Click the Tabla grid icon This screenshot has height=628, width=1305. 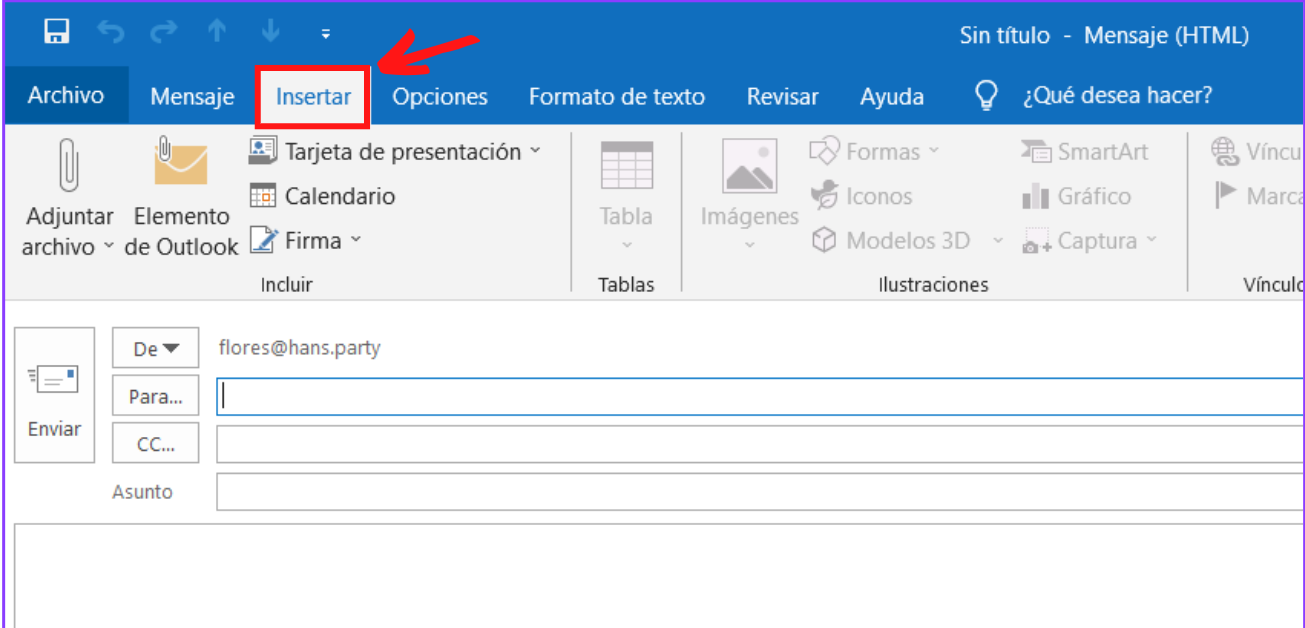click(626, 166)
